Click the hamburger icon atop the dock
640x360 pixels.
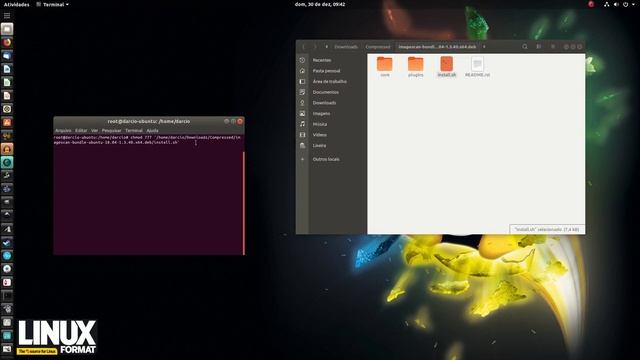pyautogui.click(x=7, y=16)
